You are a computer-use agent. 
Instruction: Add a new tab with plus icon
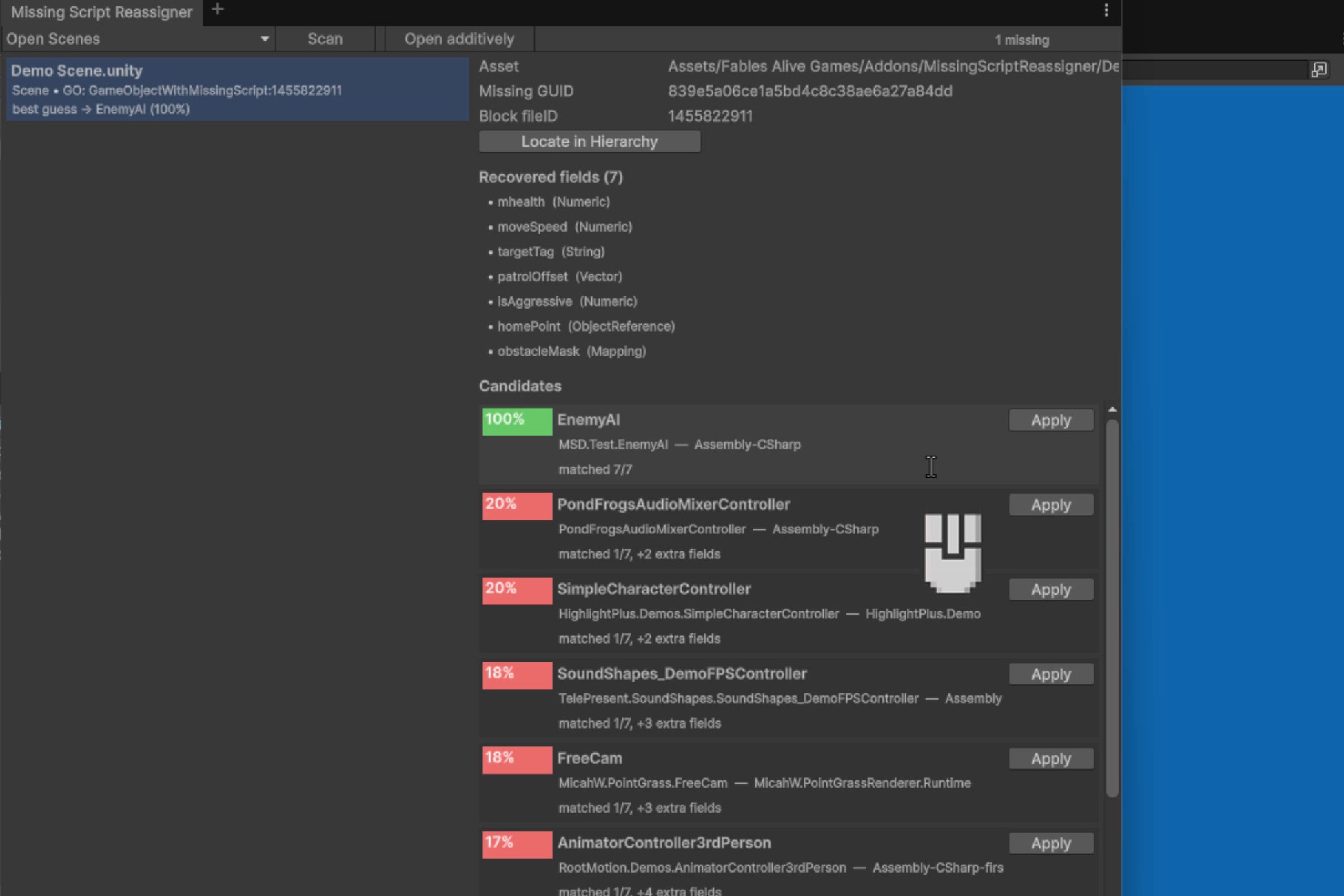217,10
